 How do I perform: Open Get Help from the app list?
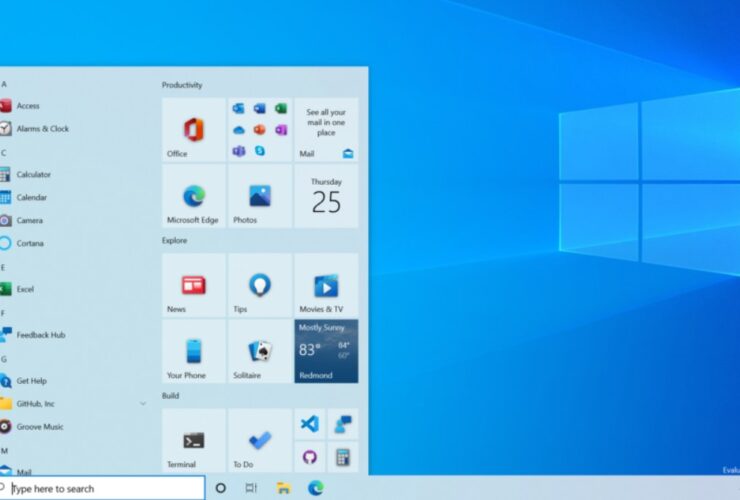[76, 381]
